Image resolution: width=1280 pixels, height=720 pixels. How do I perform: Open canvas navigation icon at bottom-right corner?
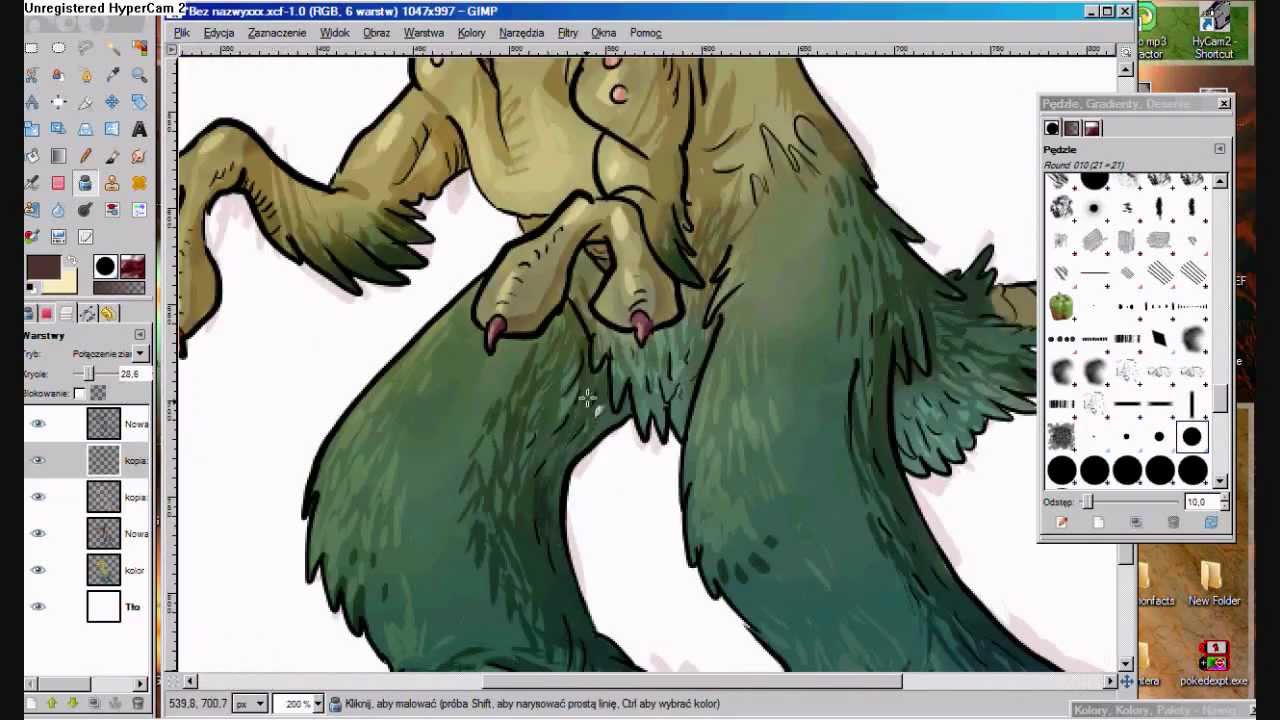click(x=1126, y=681)
